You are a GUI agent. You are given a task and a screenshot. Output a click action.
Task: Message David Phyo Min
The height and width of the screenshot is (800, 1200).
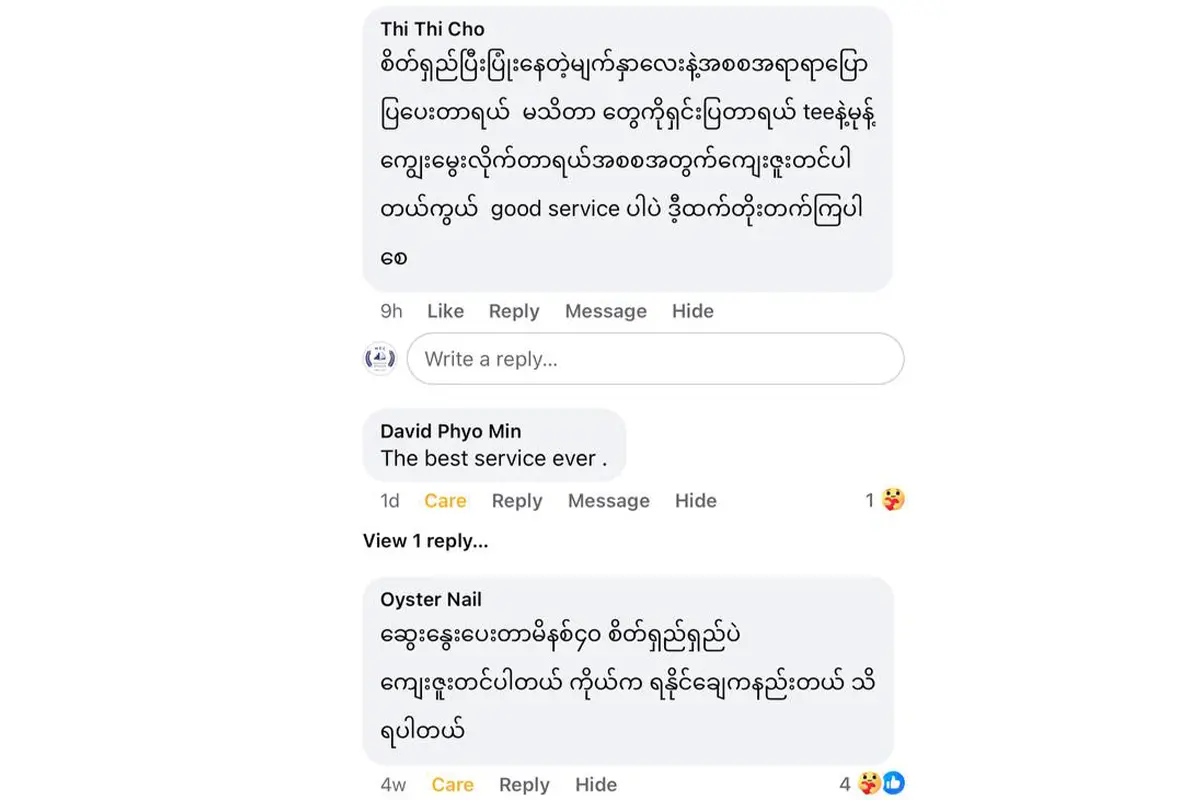tap(608, 500)
